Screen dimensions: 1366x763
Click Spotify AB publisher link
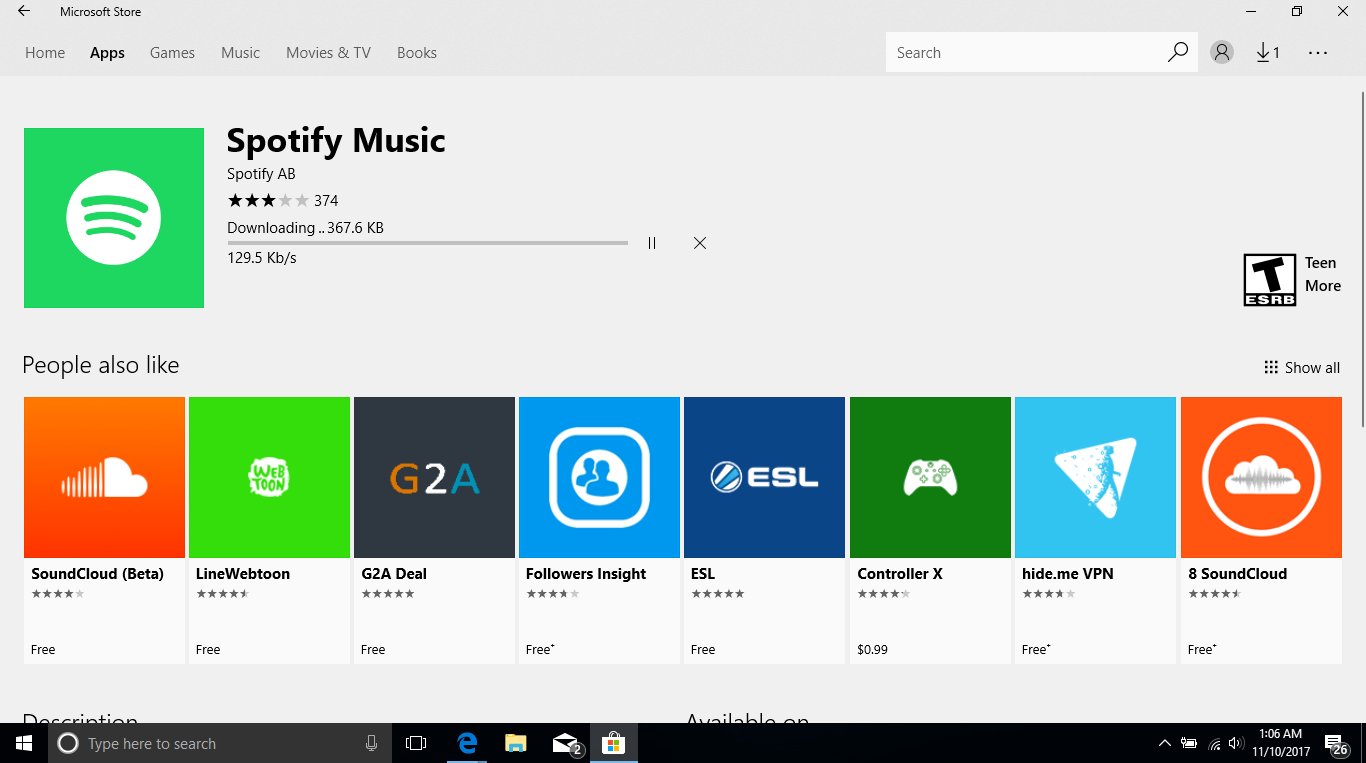coord(261,174)
